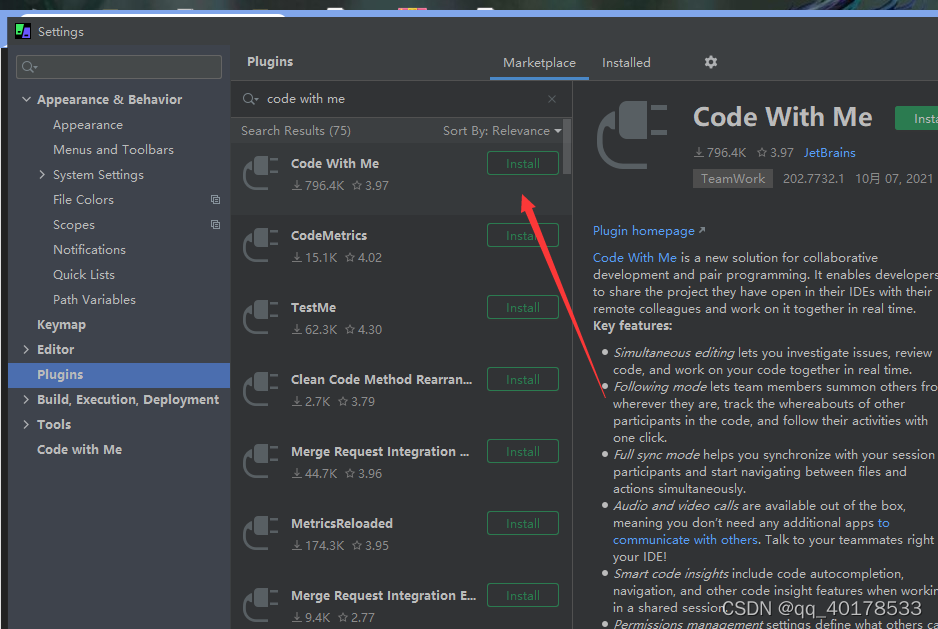The height and width of the screenshot is (629, 938).
Task: Collapse the Appearance & Behavior section
Action: pos(26,99)
